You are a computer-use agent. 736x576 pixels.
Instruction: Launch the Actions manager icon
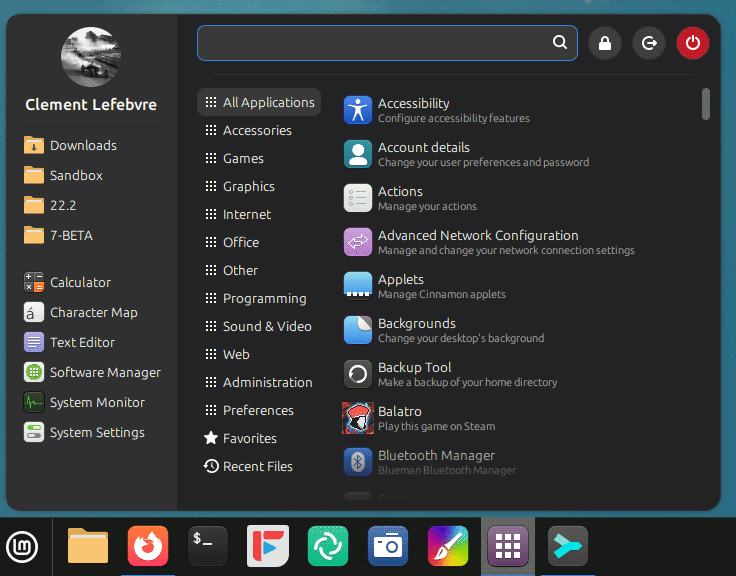point(358,198)
